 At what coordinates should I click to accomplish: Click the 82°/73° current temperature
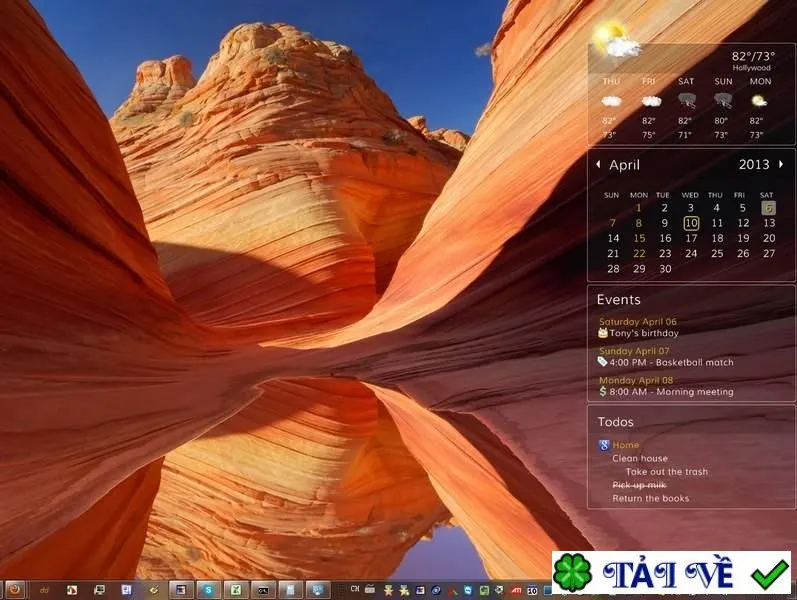point(753,56)
